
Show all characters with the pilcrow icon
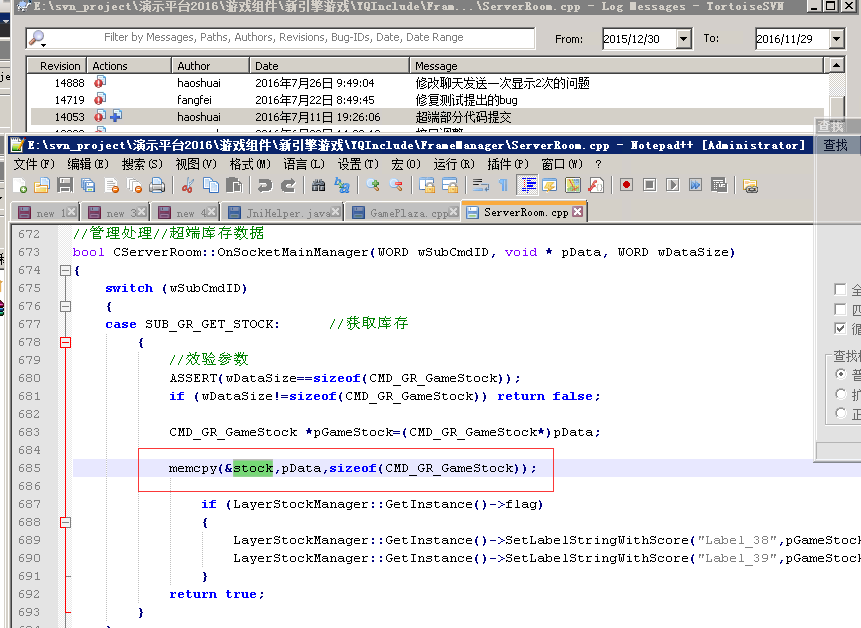(504, 186)
